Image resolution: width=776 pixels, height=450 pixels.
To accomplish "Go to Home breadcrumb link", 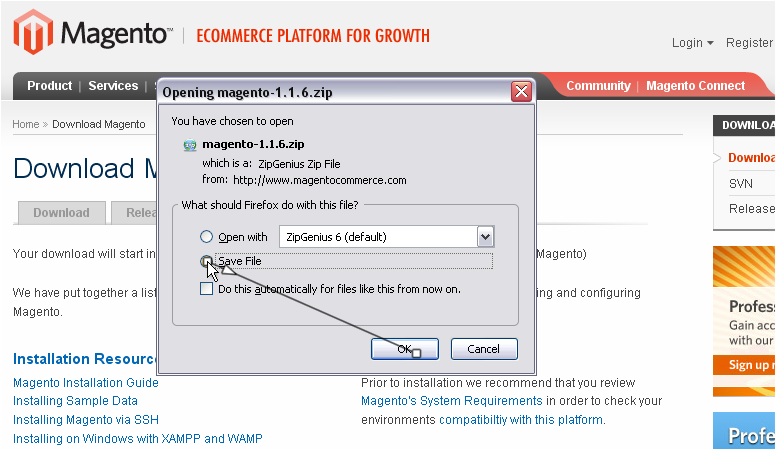I will [25, 125].
